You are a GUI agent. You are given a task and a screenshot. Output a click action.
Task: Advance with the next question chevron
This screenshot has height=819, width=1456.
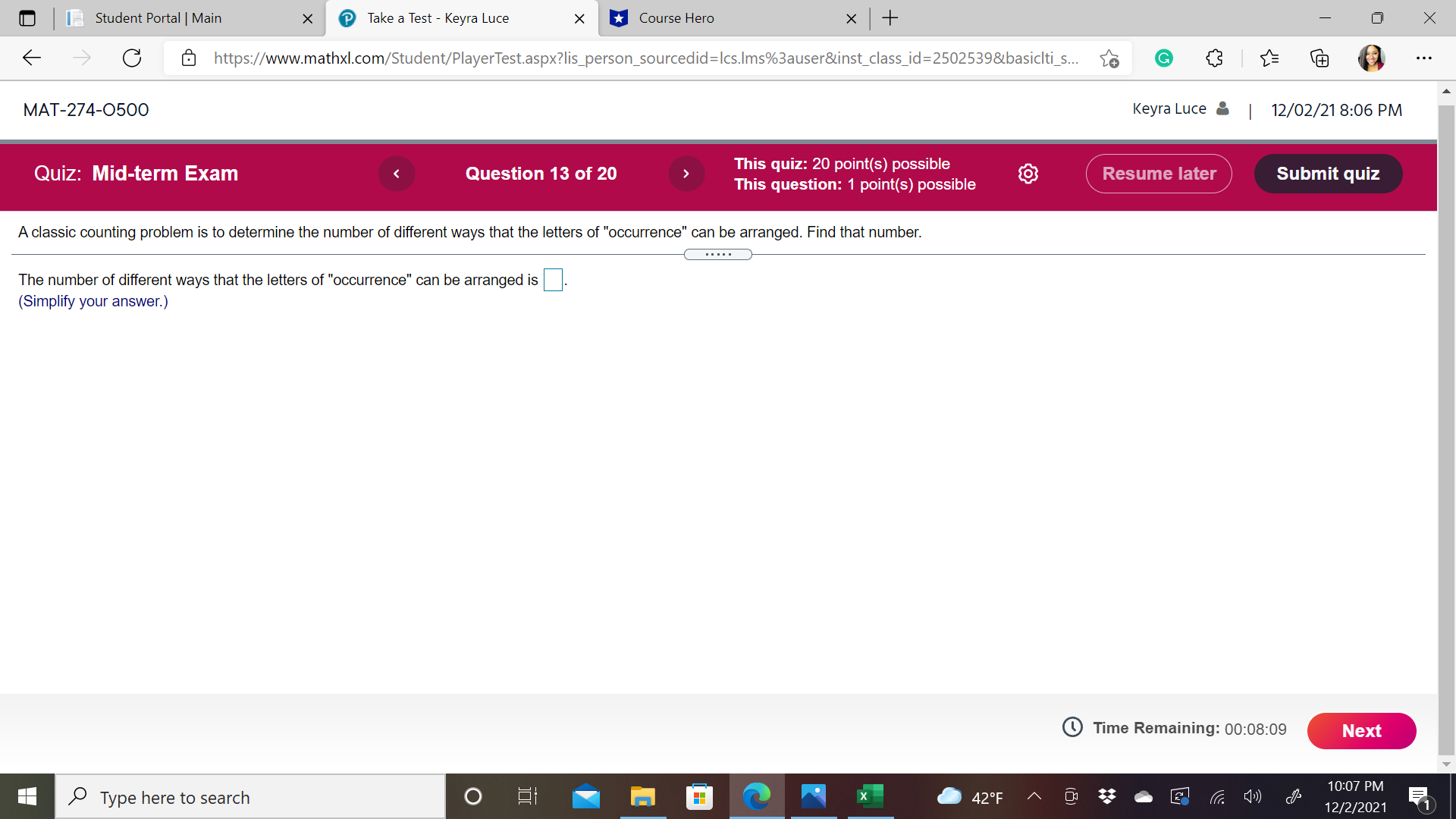[686, 174]
